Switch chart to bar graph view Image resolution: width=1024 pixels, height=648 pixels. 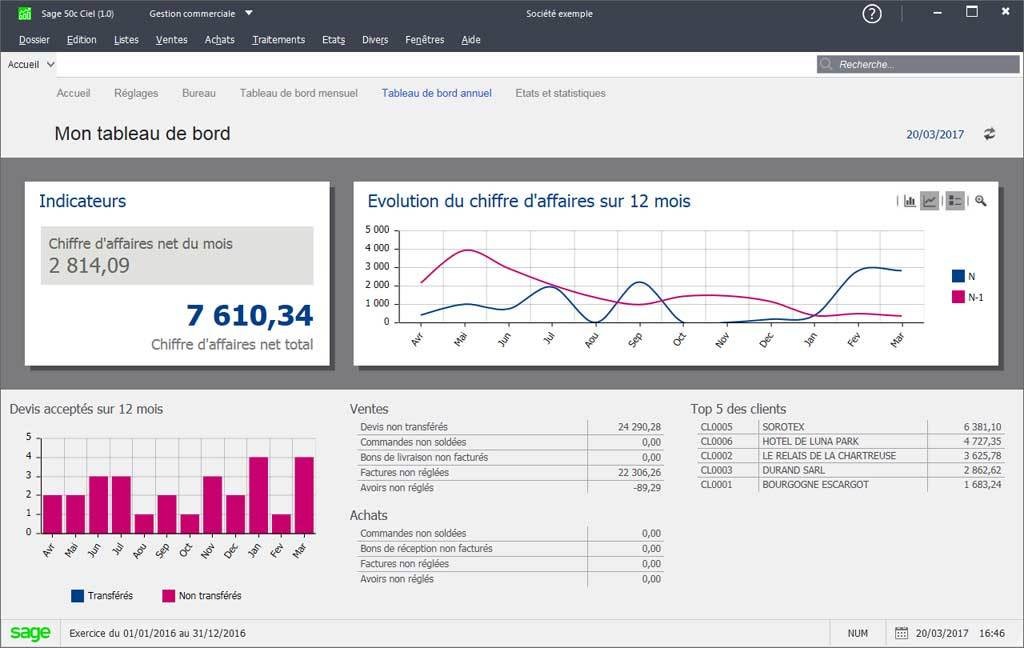pyautogui.click(x=910, y=201)
